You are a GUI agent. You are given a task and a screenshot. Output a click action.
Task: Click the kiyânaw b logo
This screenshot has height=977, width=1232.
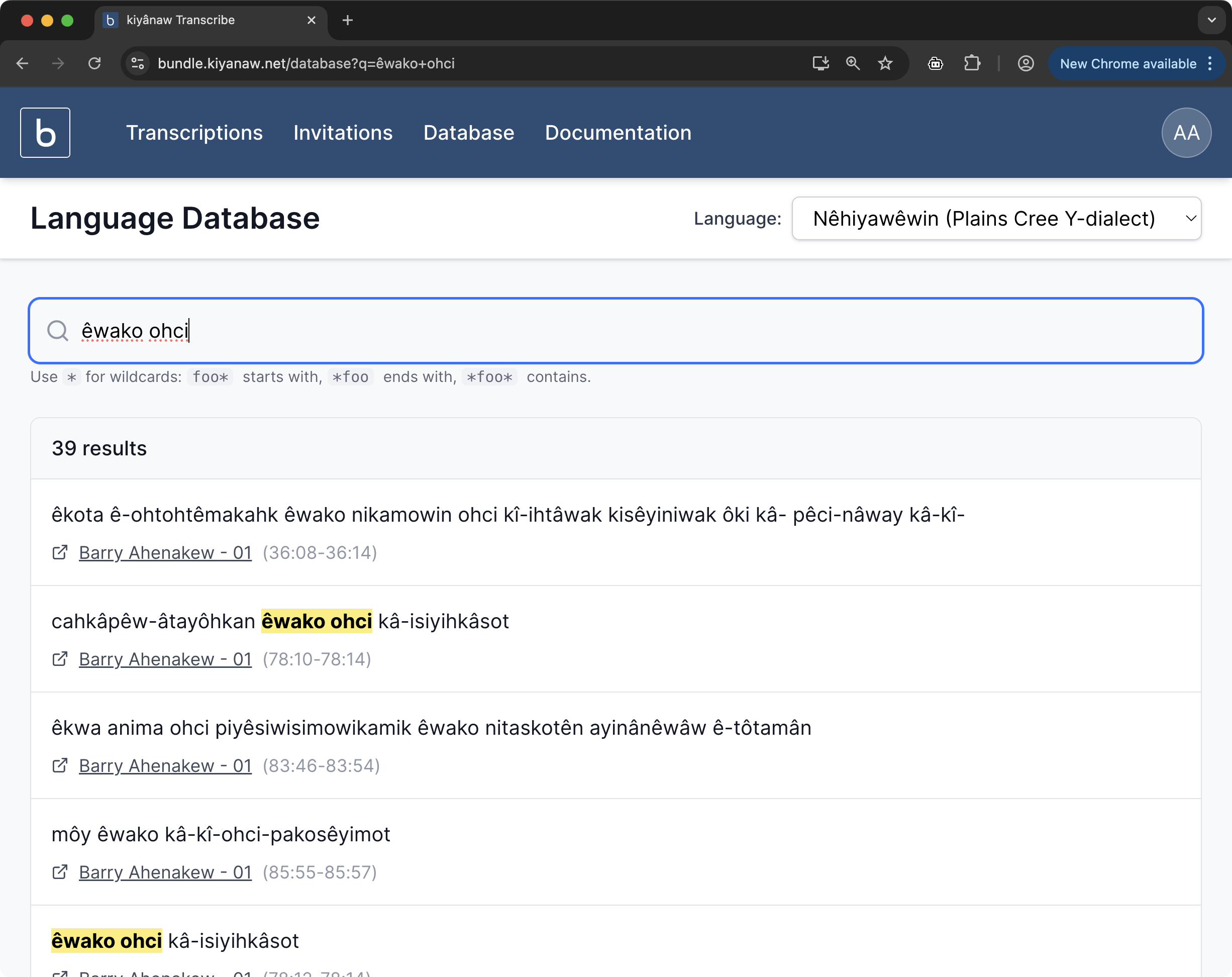coord(45,132)
